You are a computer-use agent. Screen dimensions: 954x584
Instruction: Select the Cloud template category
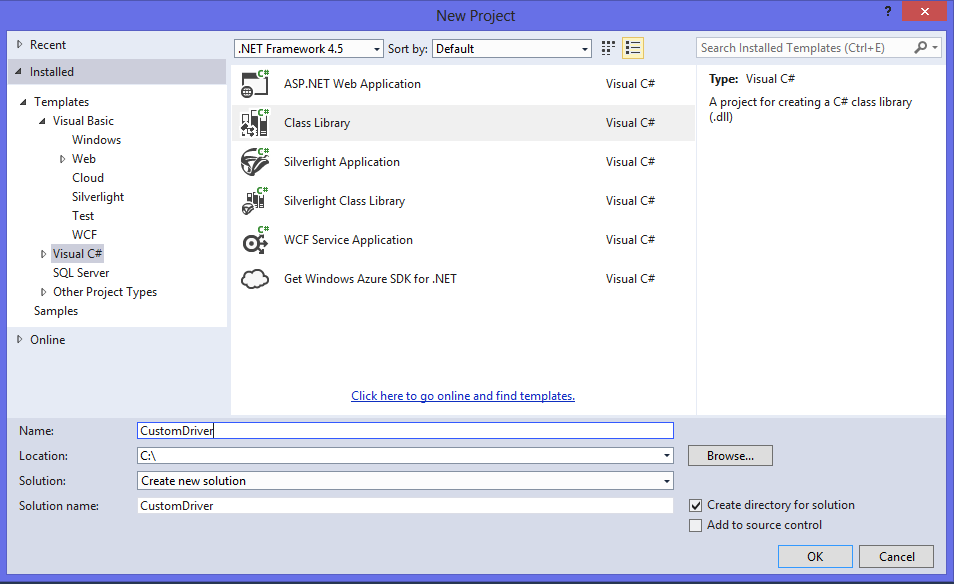pos(88,178)
